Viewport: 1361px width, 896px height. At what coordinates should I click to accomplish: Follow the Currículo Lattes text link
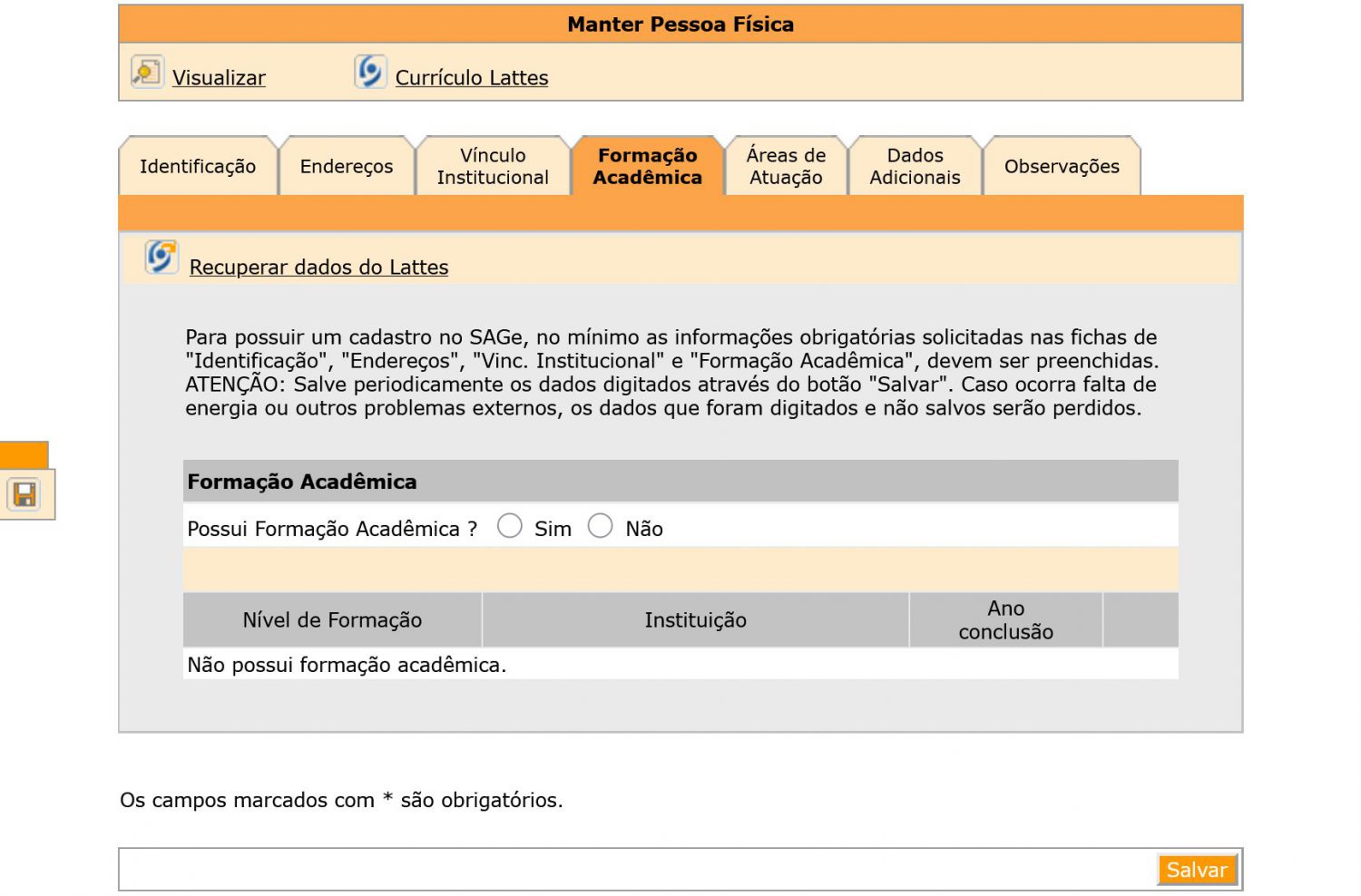(472, 78)
